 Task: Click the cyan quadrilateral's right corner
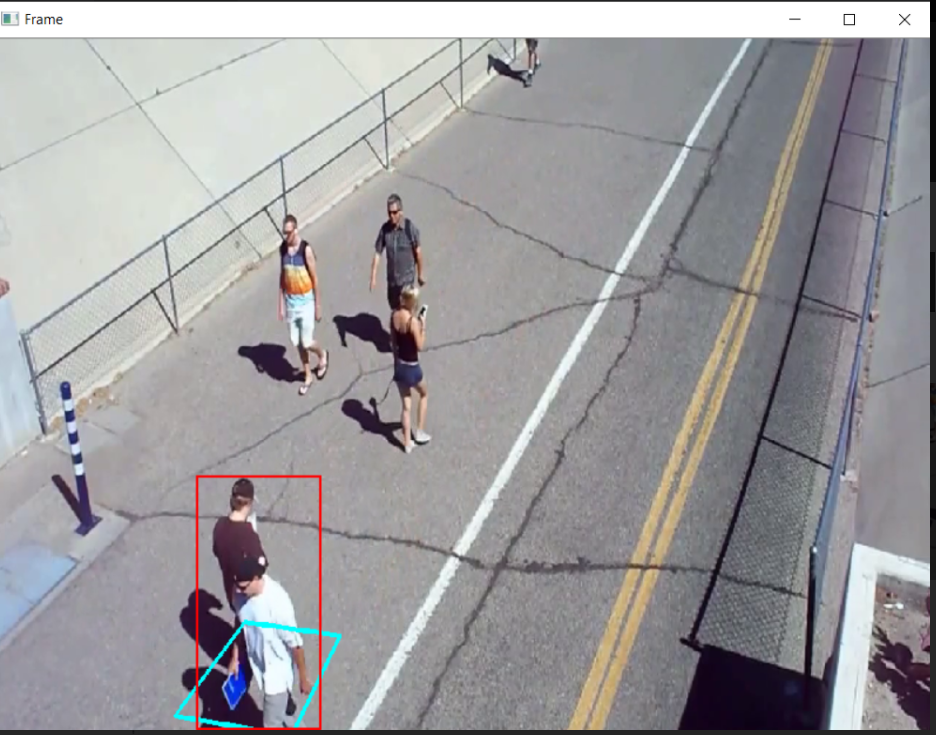tap(339, 635)
